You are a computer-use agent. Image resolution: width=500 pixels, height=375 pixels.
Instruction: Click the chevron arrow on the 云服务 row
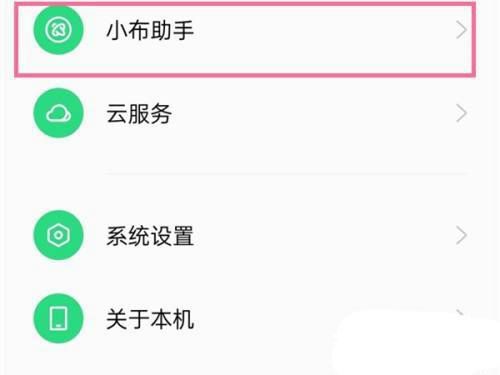pos(461,113)
